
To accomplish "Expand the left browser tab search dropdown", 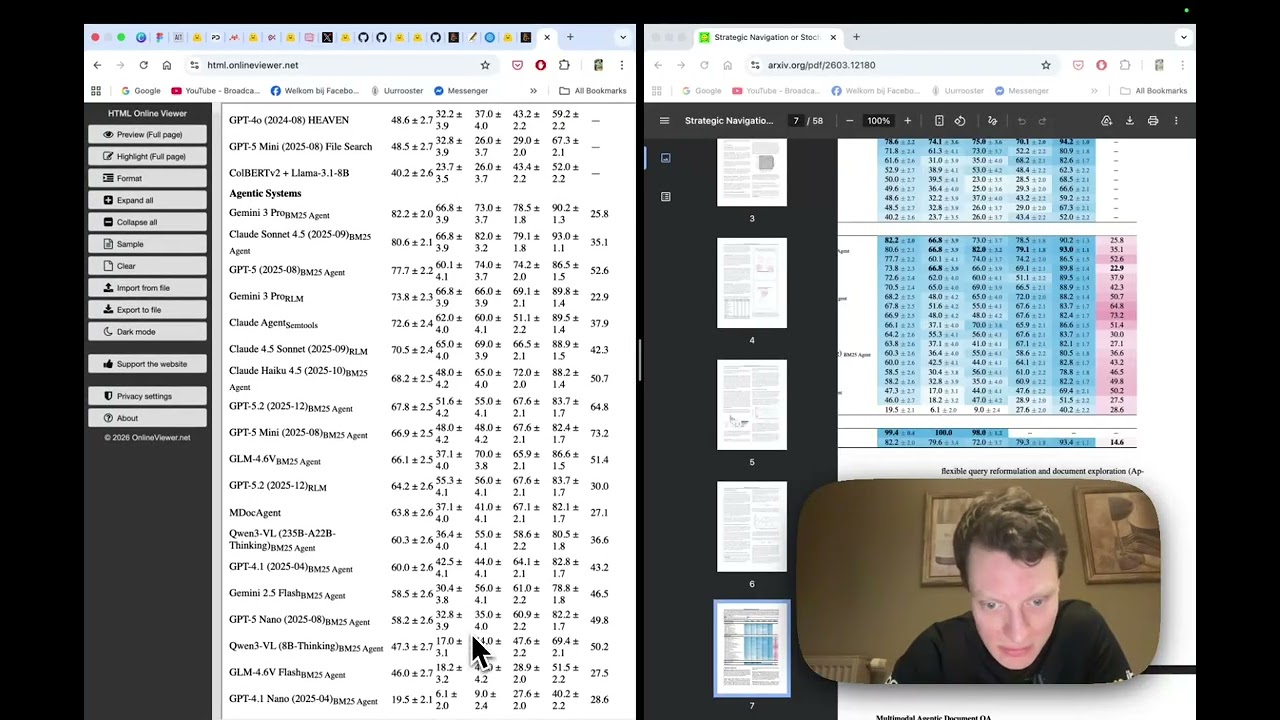I will coord(622,37).
